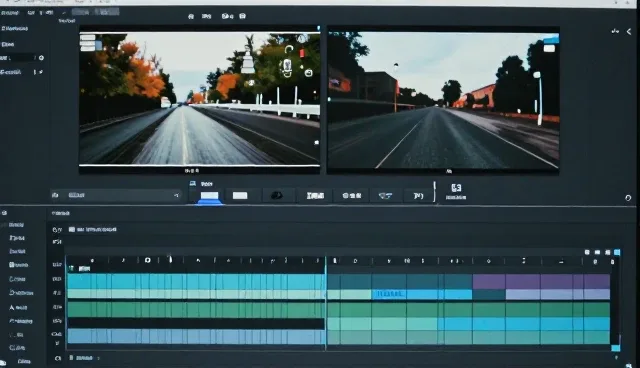This screenshot has height=368, width=640.
Task: Click the small icon left of the top-right chevron
Action: 615,31
